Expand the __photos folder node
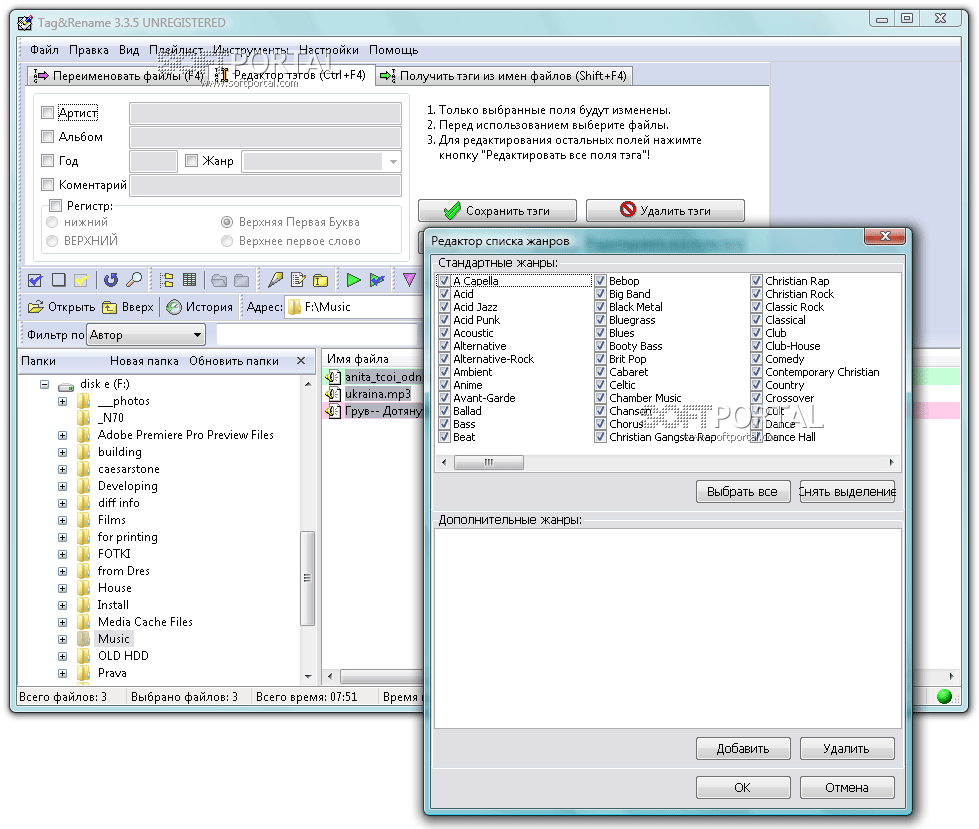Image resolution: width=979 pixels, height=829 pixels. click(x=62, y=401)
